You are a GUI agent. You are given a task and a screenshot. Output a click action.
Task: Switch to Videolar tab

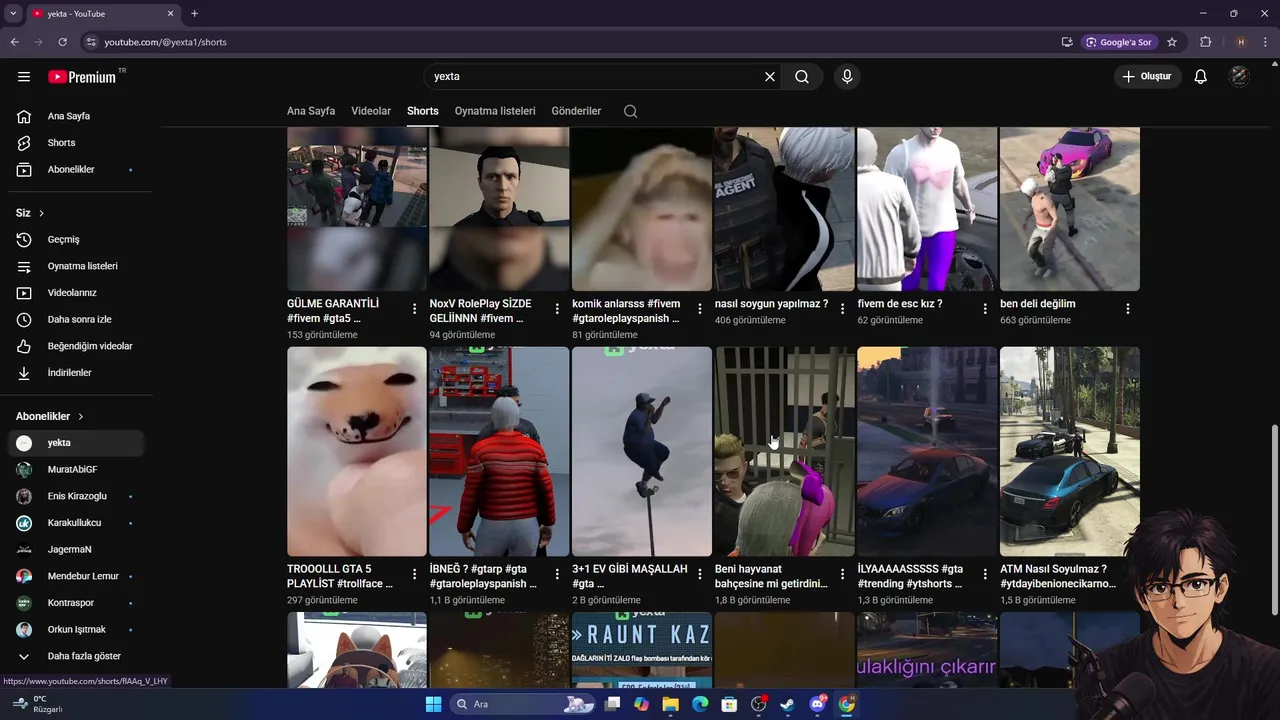[x=371, y=111]
